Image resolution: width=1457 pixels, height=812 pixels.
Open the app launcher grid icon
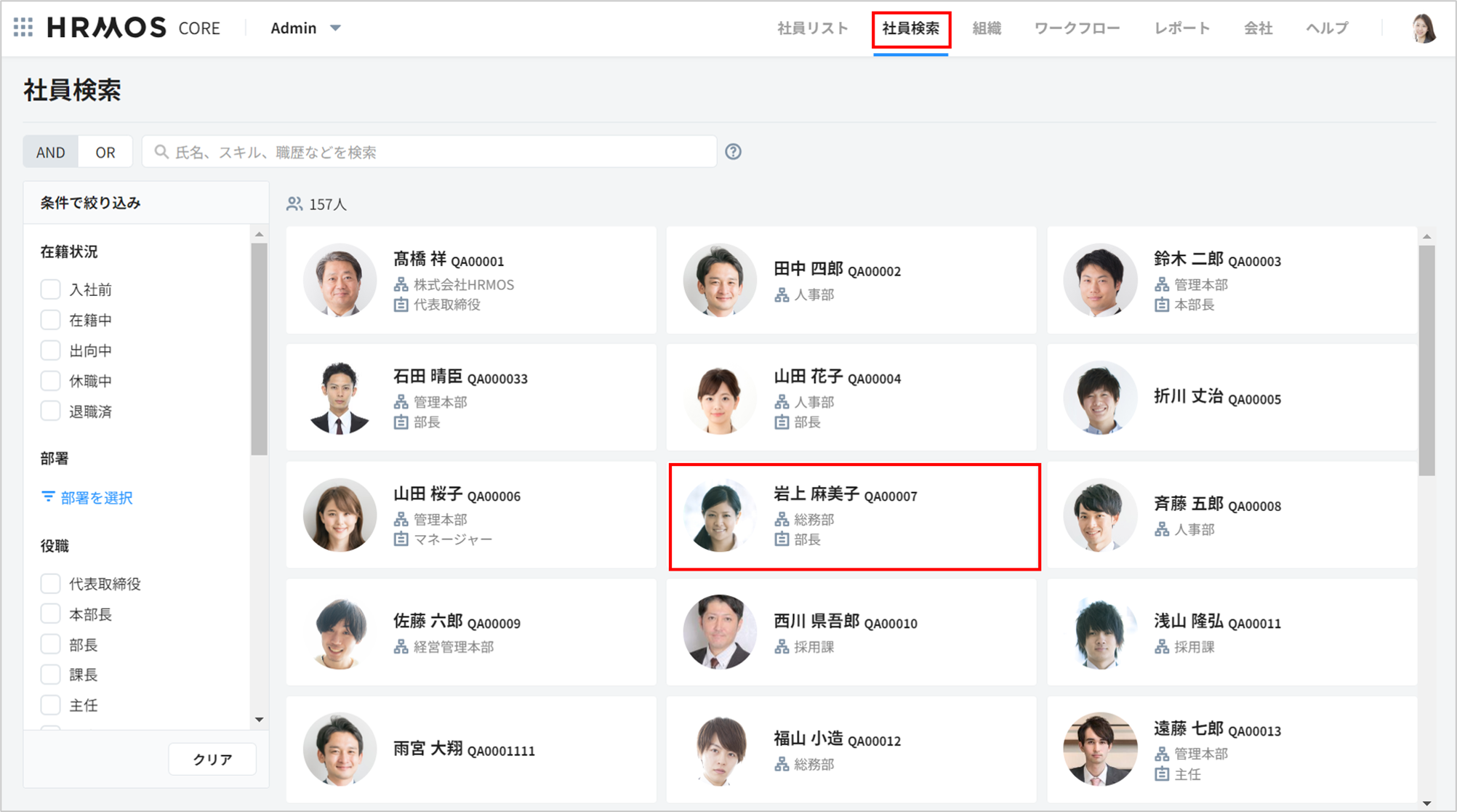tap(23, 28)
